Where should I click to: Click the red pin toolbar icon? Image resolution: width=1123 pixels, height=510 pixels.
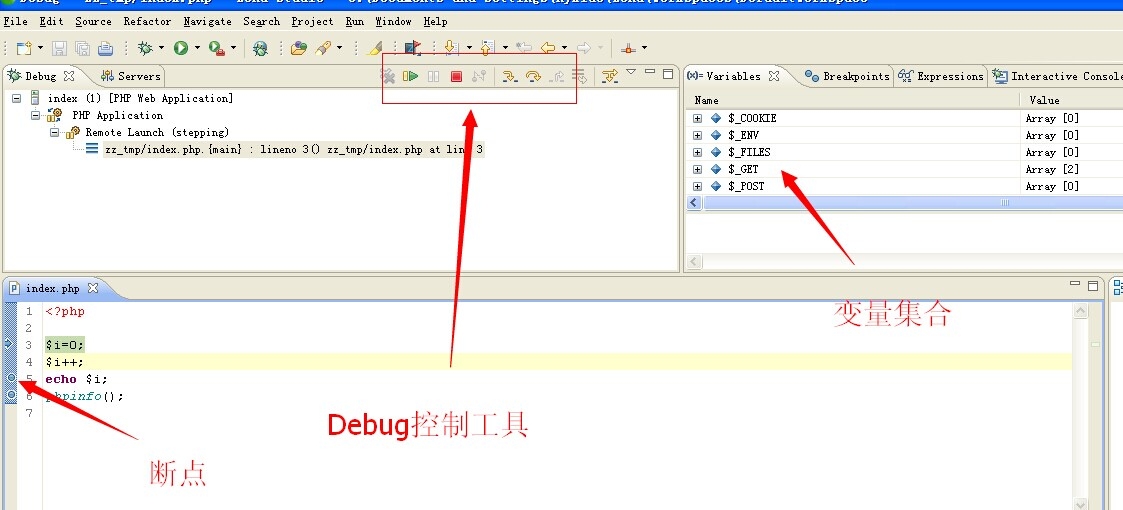pos(628,48)
